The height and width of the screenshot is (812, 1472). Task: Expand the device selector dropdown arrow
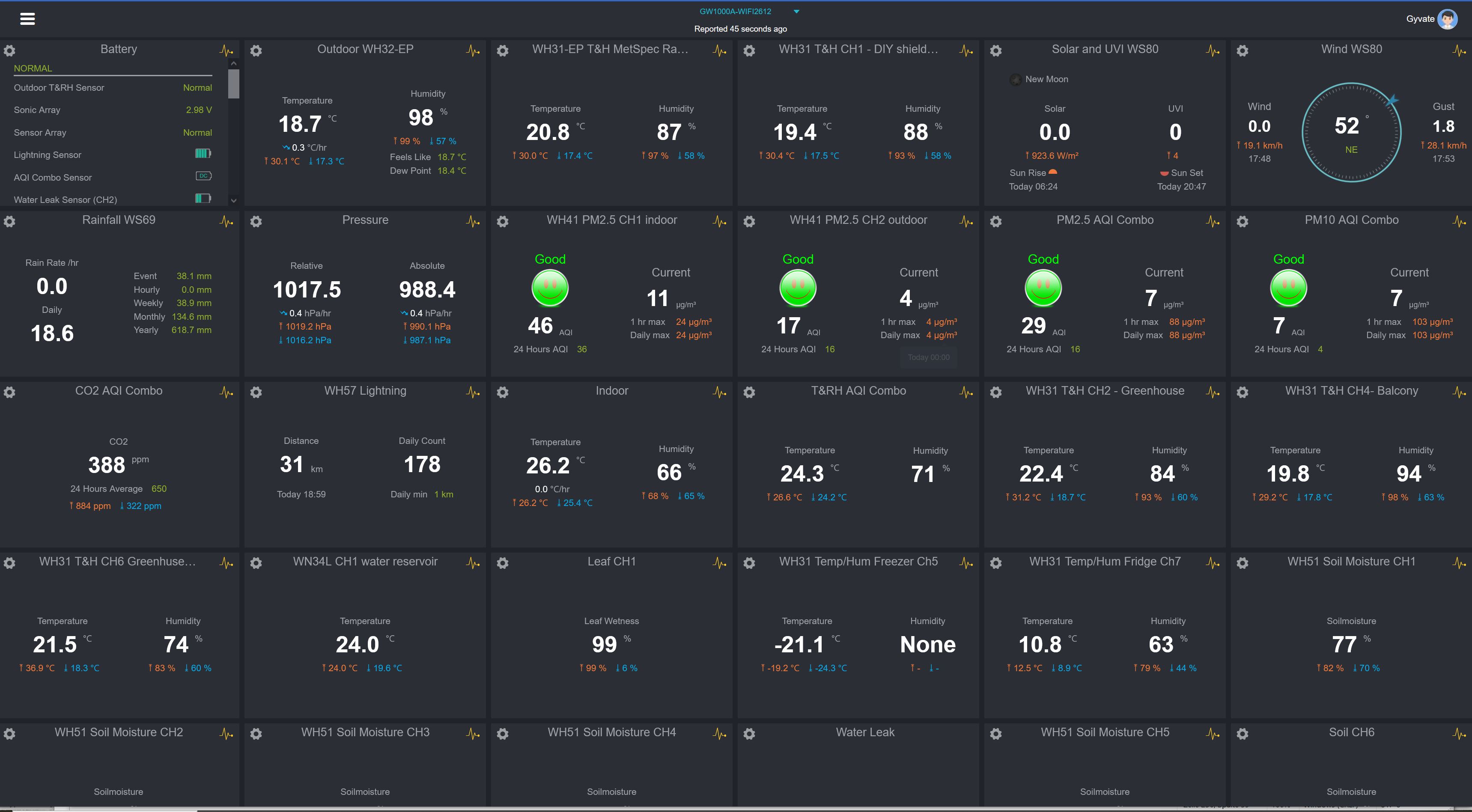(796, 12)
